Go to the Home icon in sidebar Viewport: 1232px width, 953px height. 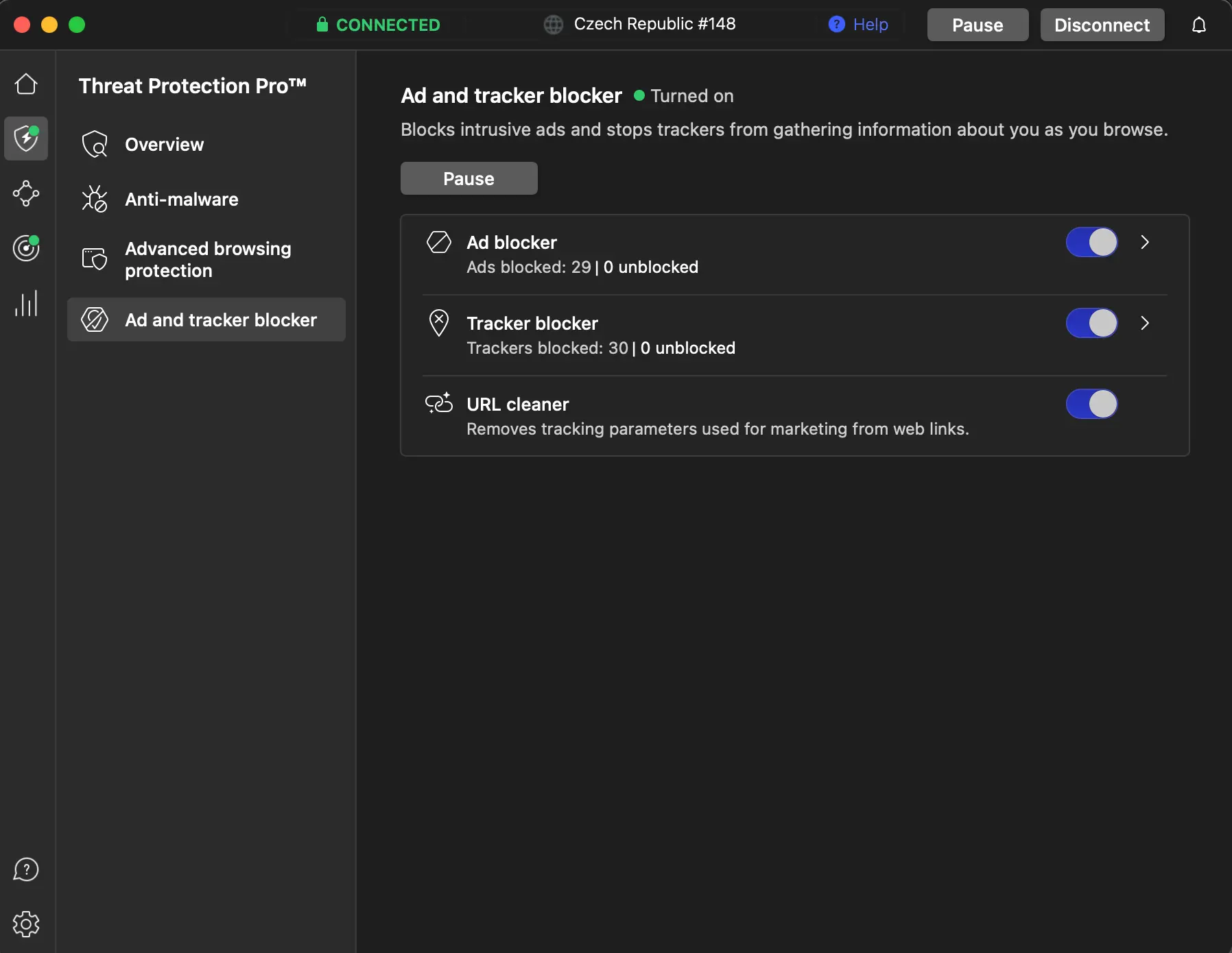click(26, 84)
